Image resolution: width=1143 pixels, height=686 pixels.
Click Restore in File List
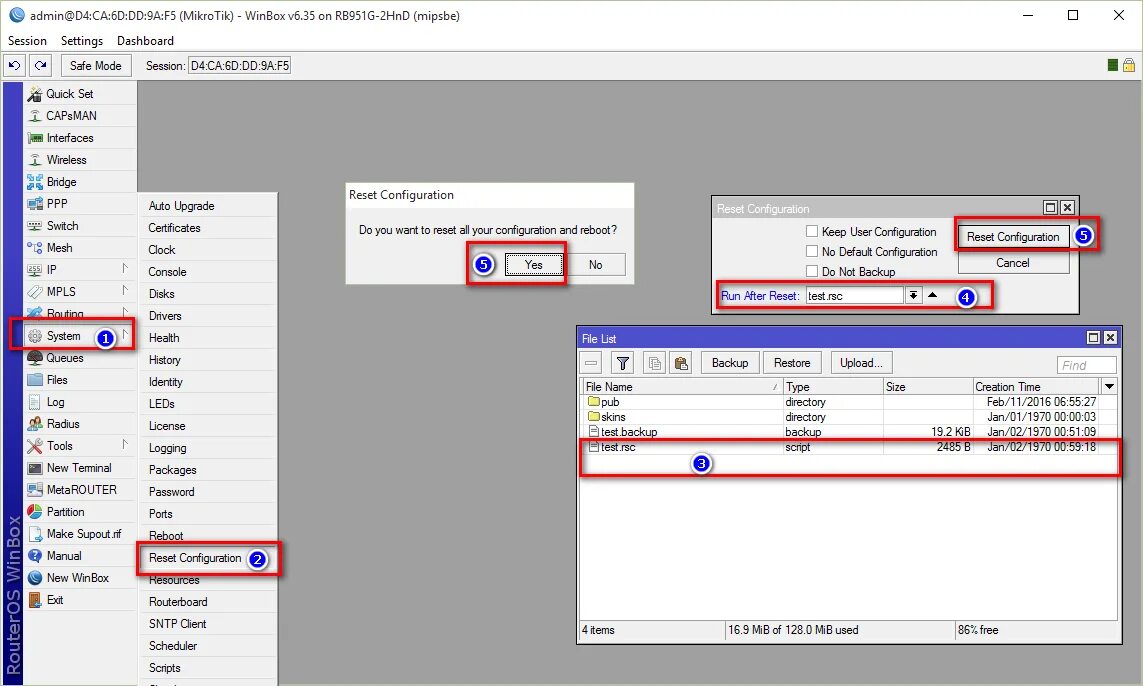click(792, 363)
